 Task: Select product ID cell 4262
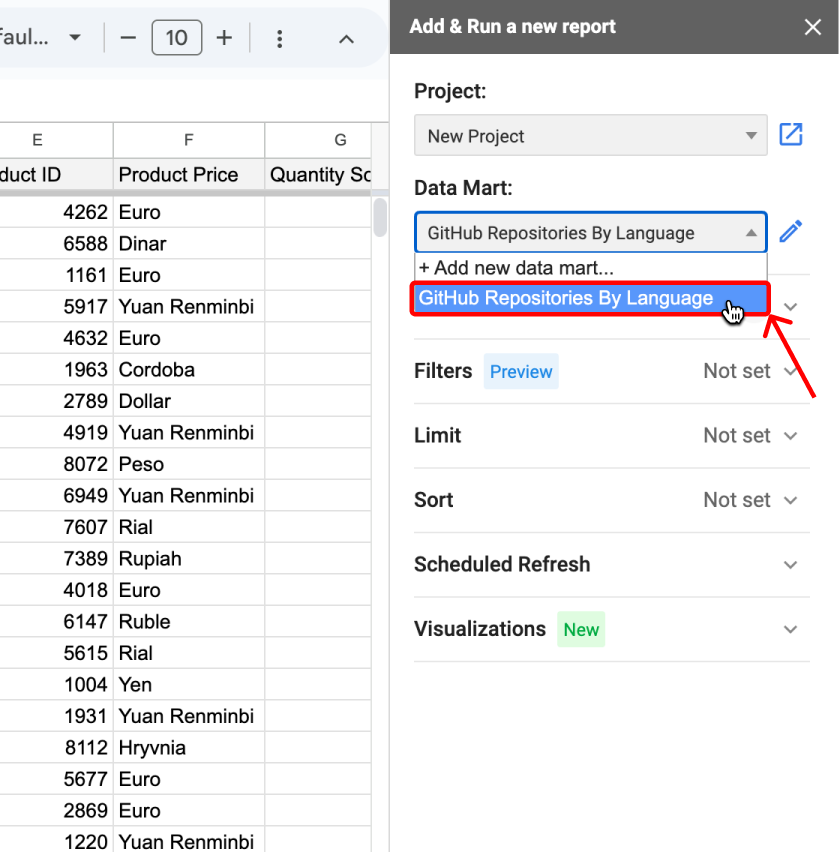[x=57, y=212]
